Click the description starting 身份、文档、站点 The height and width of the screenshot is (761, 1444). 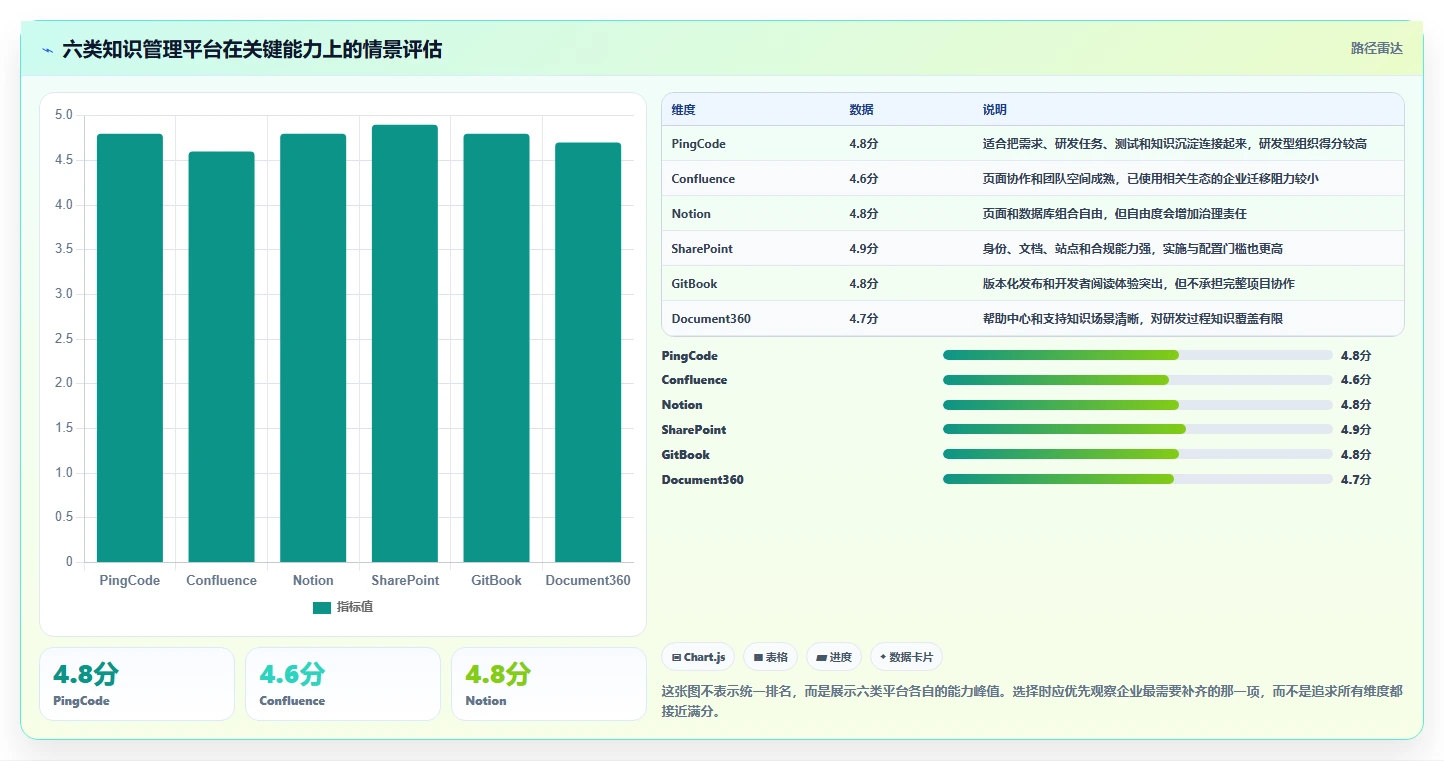coord(1132,249)
